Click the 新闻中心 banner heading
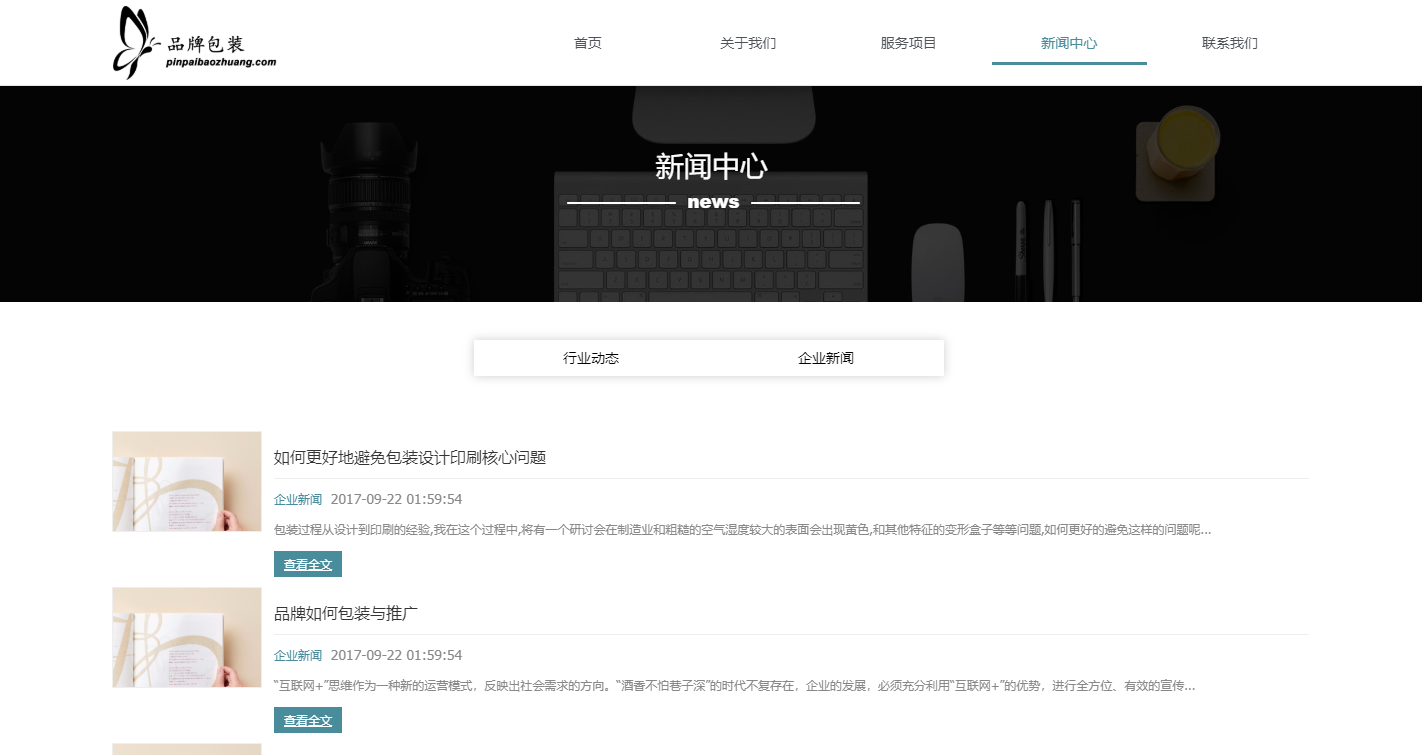The width and height of the screenshot is (1422, 755). coord(711,167)
